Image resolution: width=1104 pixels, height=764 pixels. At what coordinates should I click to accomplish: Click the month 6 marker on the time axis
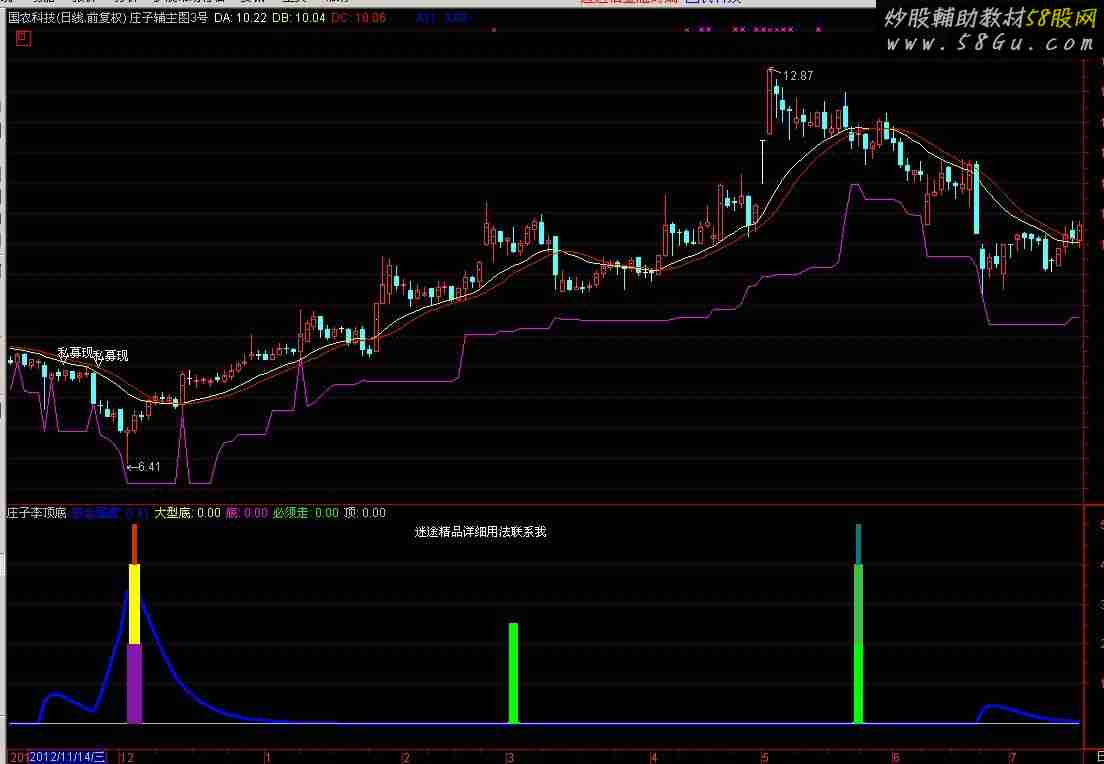click(x=896, y=757)
